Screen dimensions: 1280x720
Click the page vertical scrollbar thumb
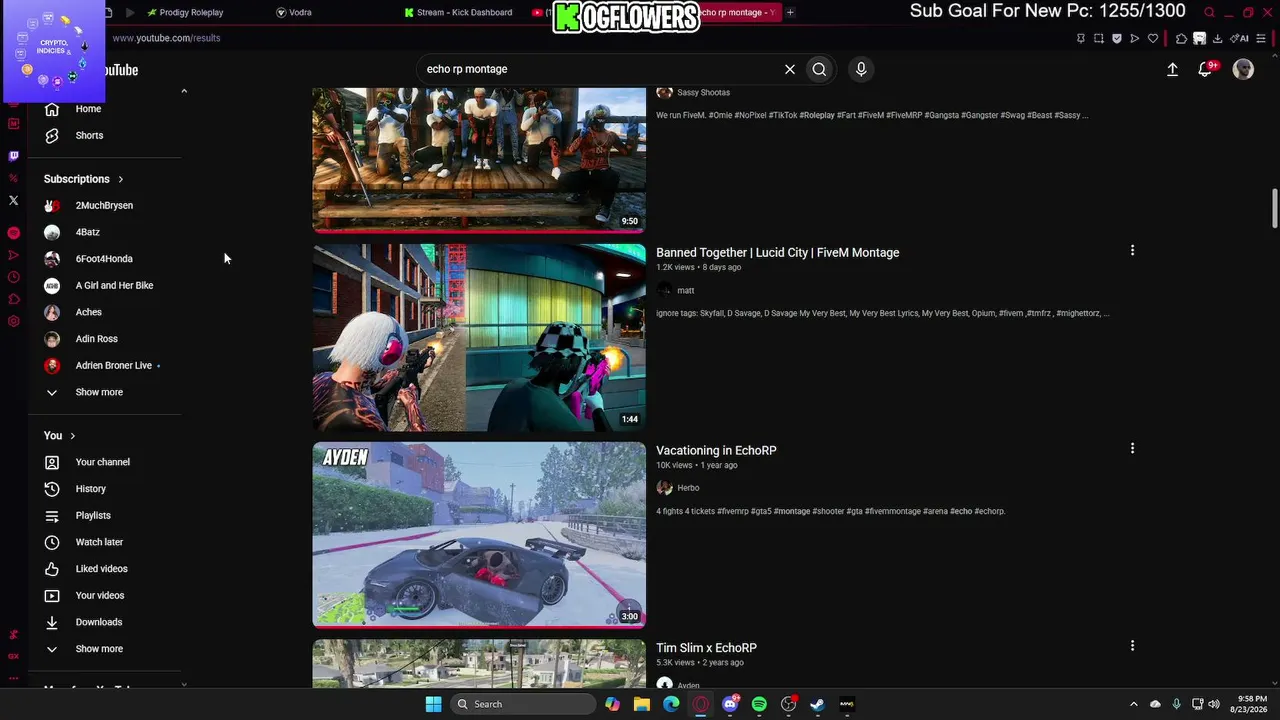1275,208
